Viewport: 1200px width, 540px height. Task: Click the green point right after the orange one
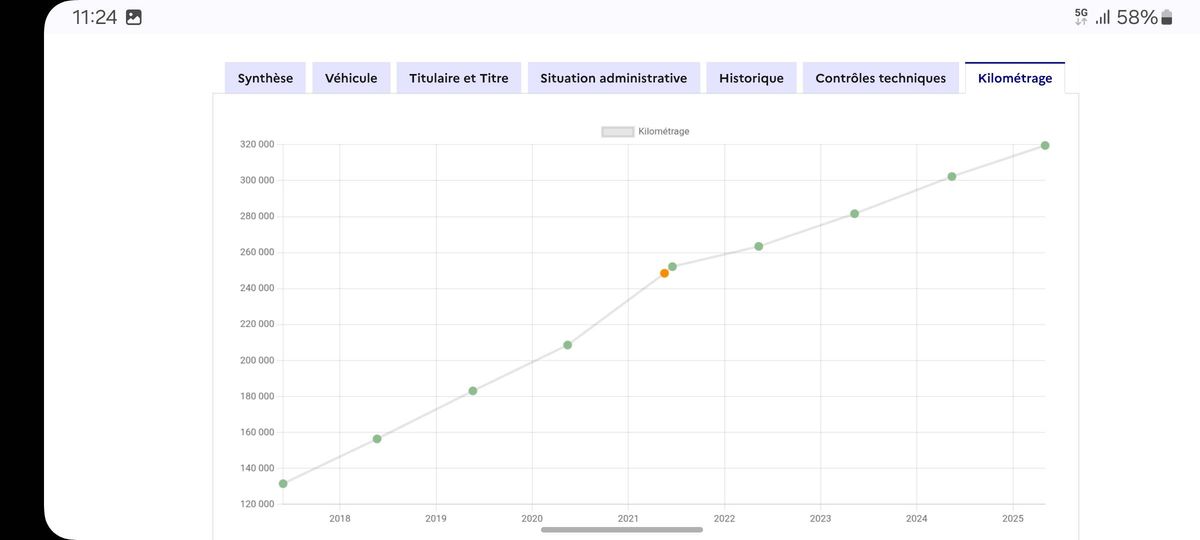coord(673,267)
